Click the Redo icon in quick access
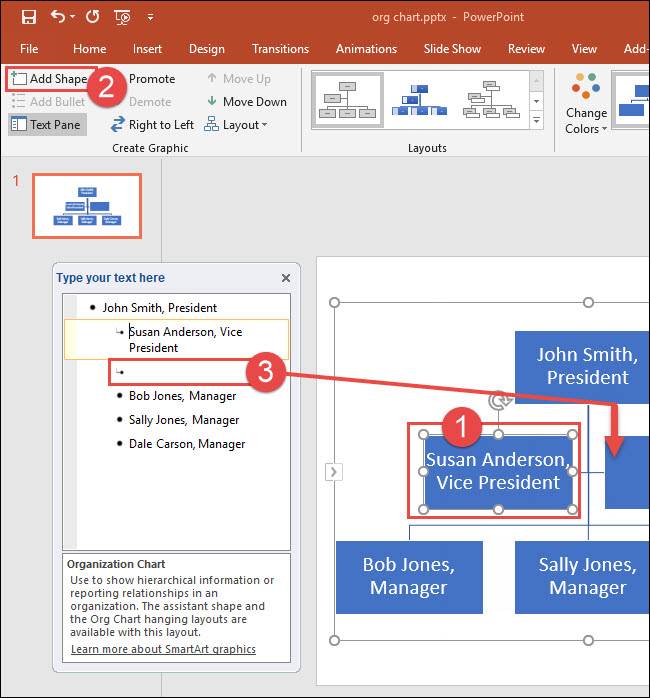 pyautogui.click(x=93, y=16)
